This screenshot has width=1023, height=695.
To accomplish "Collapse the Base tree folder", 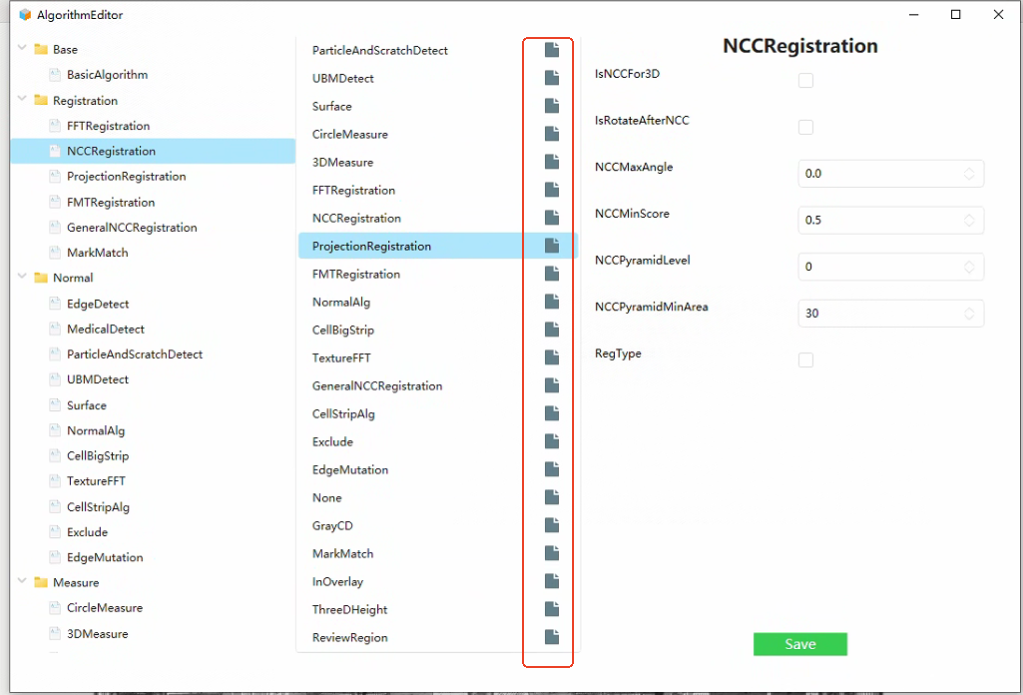I will pos(22,48).
